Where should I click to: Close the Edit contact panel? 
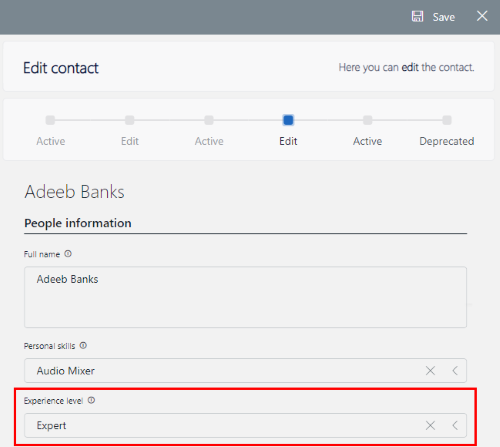[482, 16]
